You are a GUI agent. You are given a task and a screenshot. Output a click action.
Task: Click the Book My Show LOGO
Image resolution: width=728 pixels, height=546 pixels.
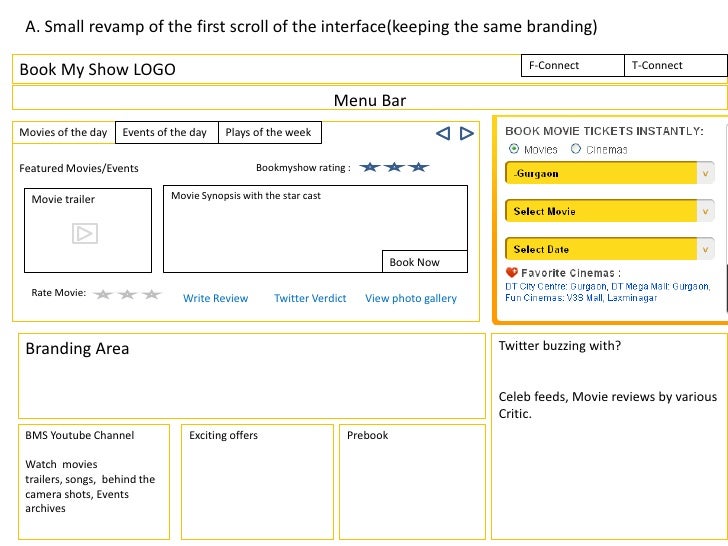(x=98, y=70)
